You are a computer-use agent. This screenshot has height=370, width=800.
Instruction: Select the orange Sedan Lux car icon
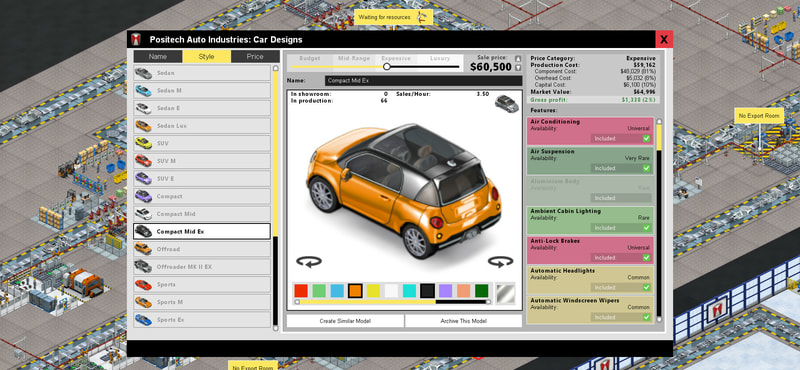(x=143, y=126)
